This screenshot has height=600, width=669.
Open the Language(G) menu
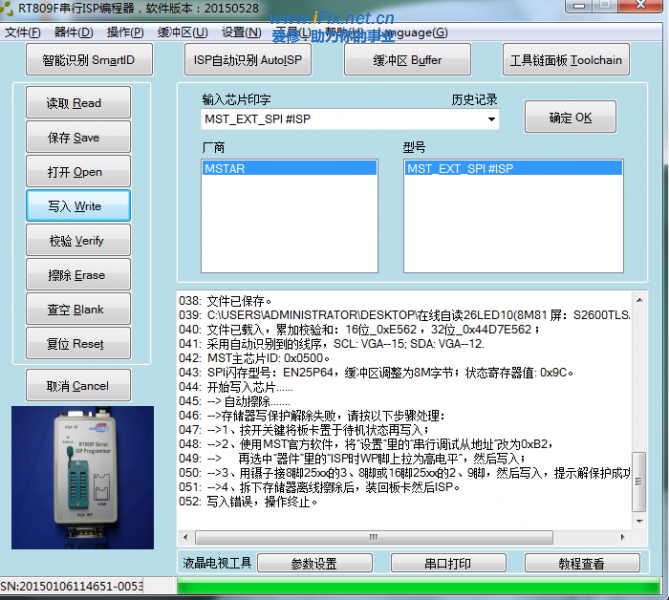(413, 32)
